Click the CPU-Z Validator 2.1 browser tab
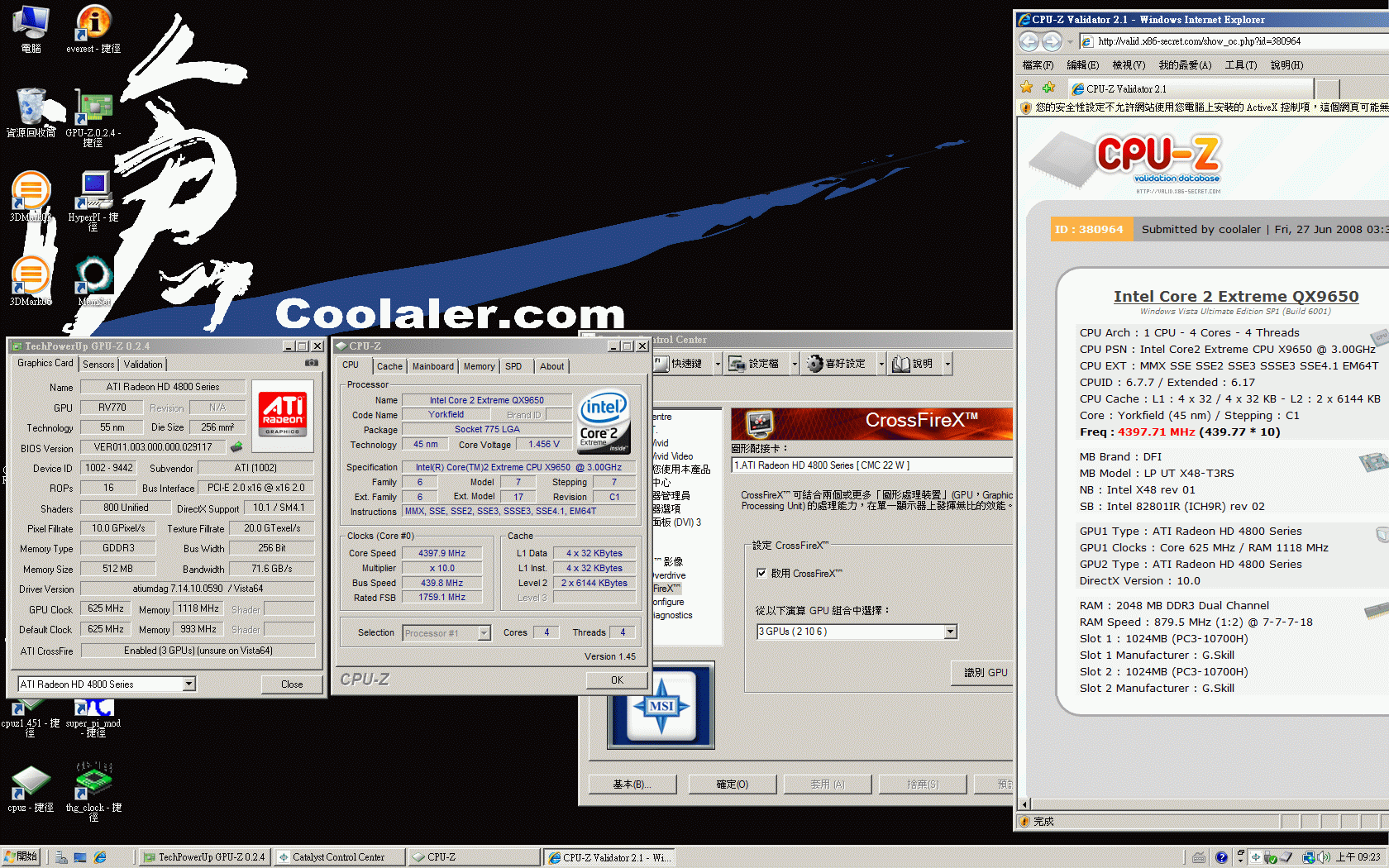Screen dimensions: 1389x868 [x=1191, y=88]
